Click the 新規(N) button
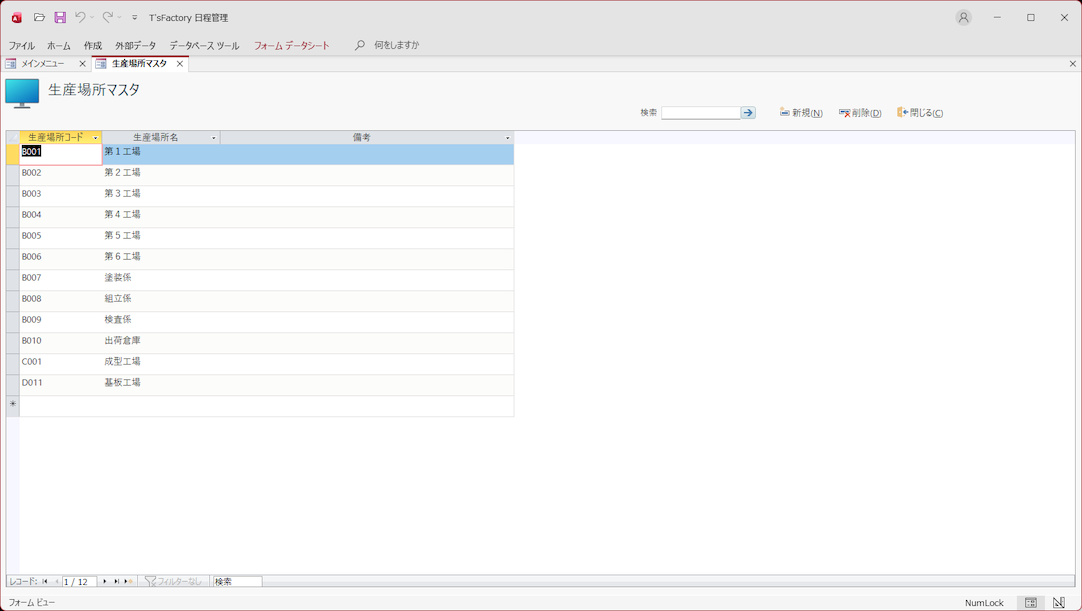 (x=801, y=113)
